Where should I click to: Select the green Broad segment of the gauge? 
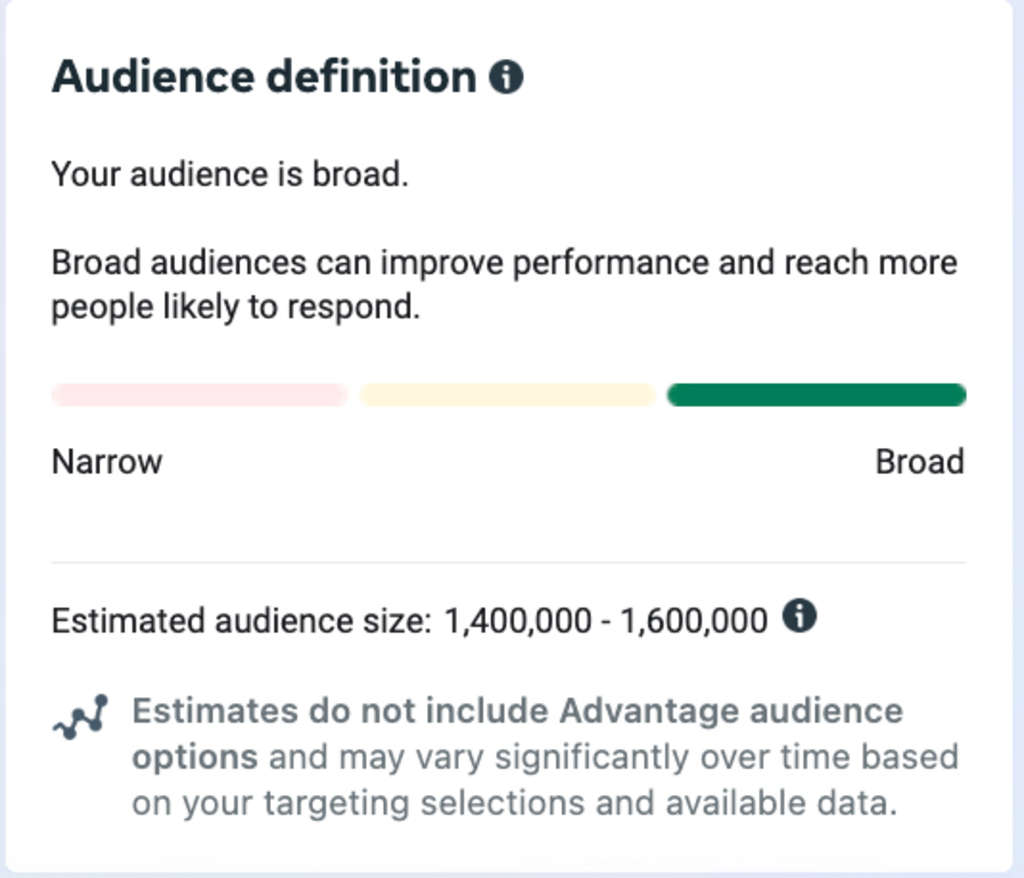(815, 394)
